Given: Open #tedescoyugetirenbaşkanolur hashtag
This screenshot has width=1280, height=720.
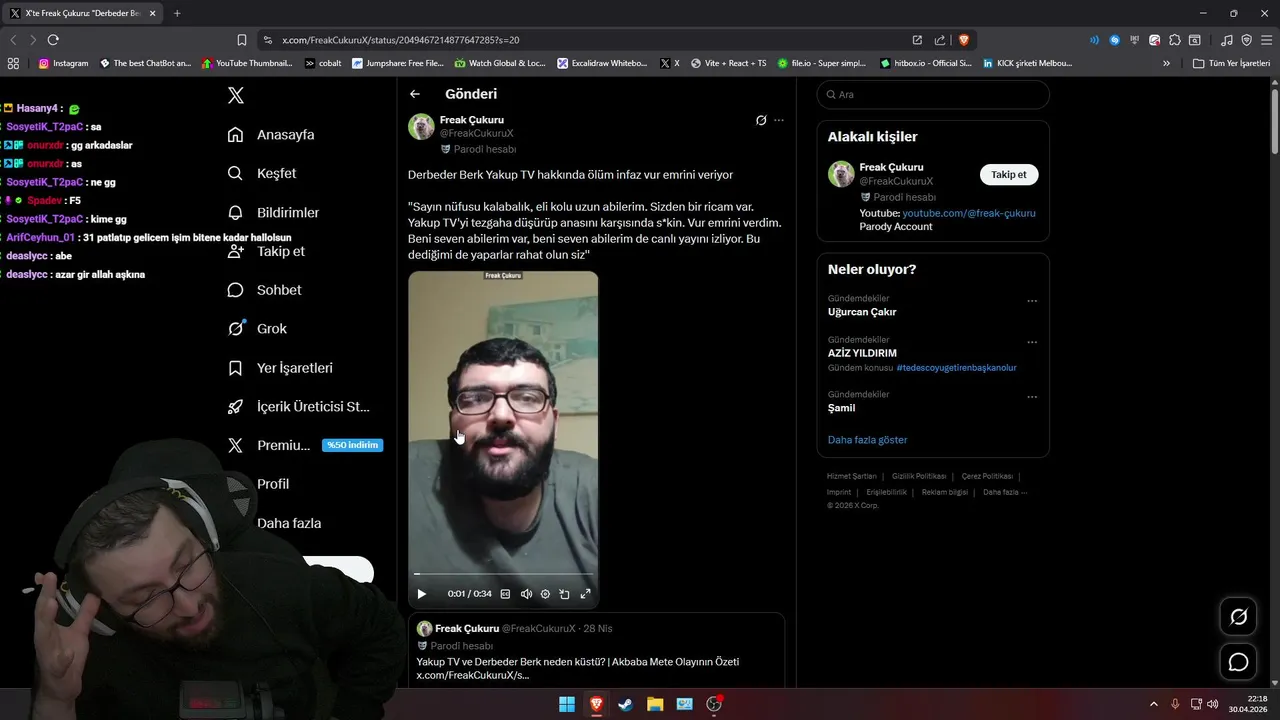Looking at the screenshot, I should pyautogui.click(x=956, y=368).
